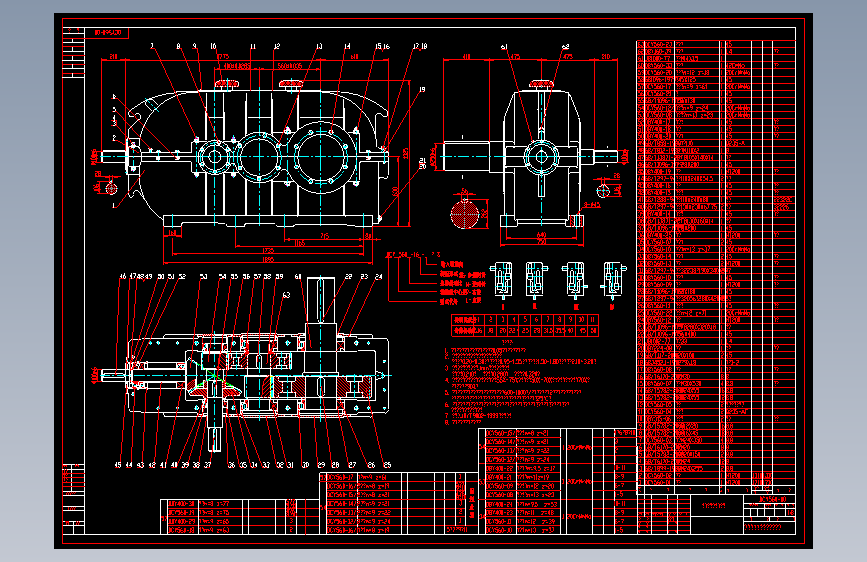Click balloon number 62 above side view

click(x=565, y=48)
